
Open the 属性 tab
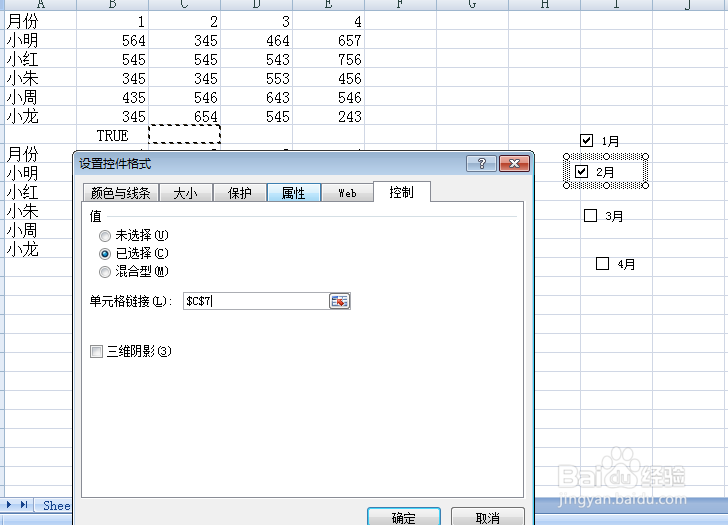293,193
